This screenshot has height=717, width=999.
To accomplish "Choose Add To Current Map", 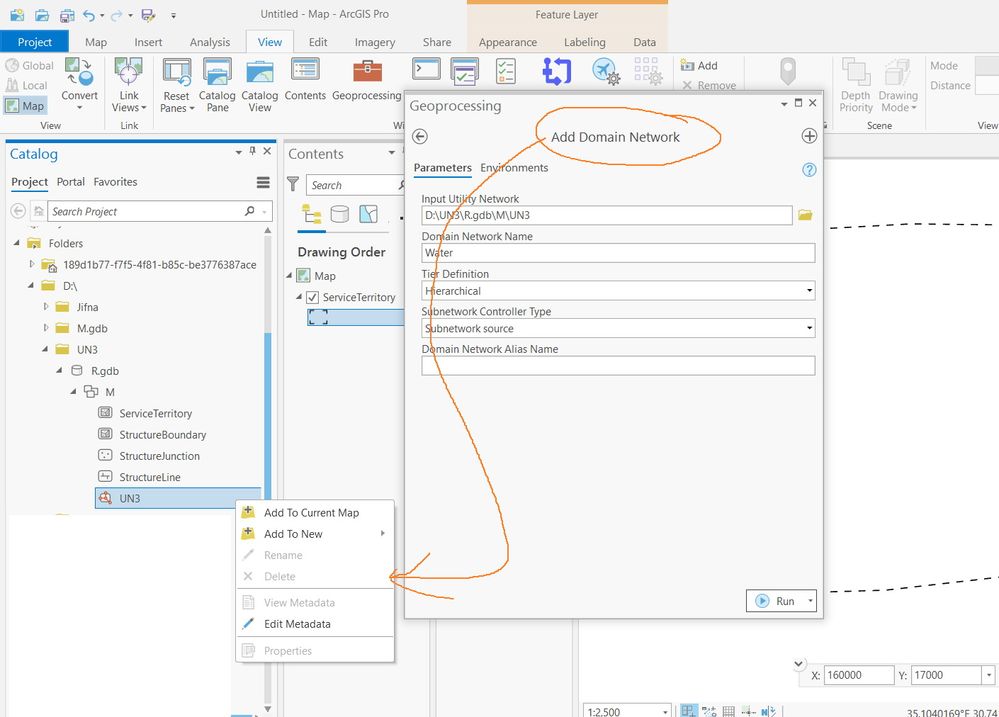I will [311, 513].
